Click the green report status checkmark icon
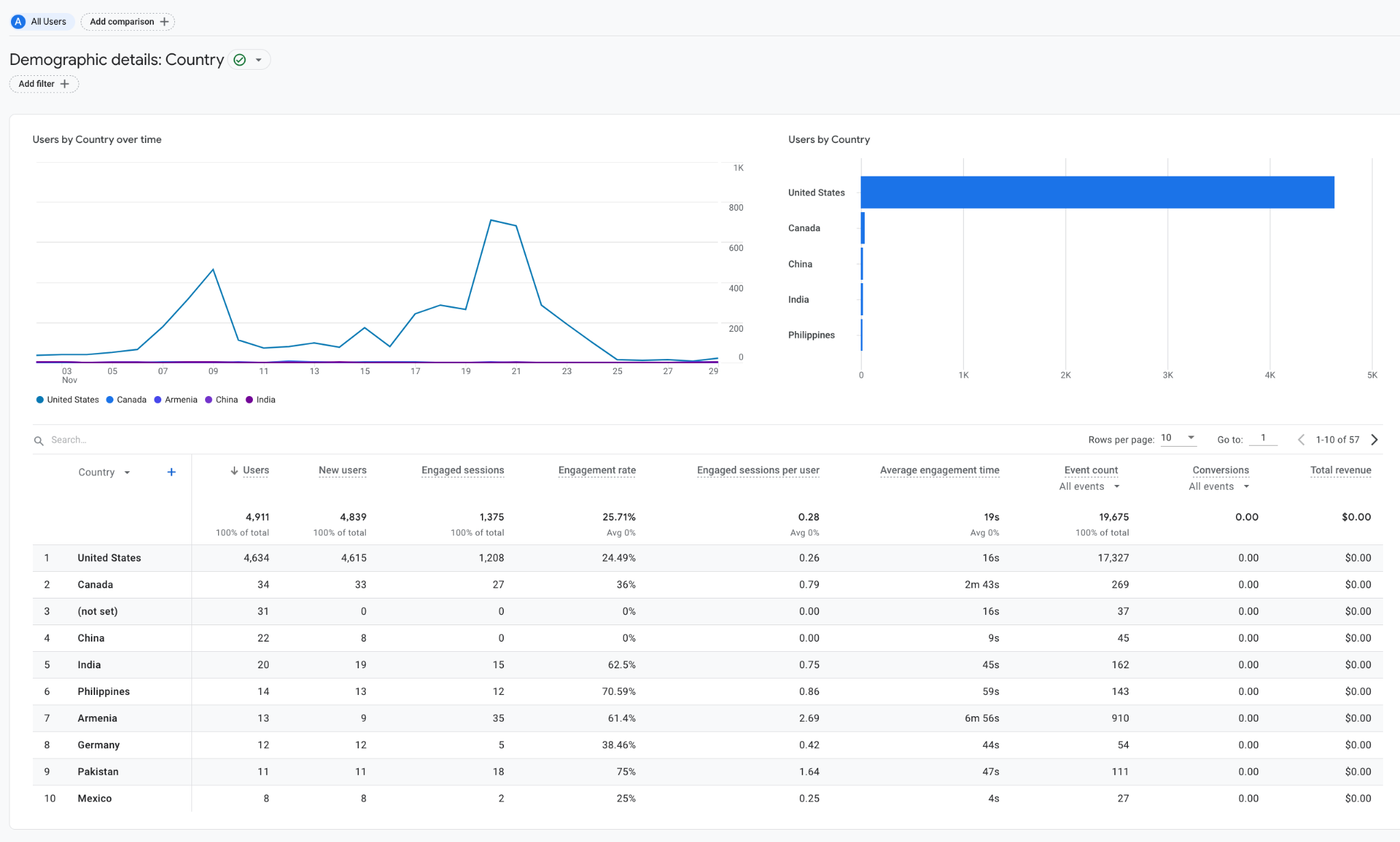The image size is (1400, 842). click(240, 60)
